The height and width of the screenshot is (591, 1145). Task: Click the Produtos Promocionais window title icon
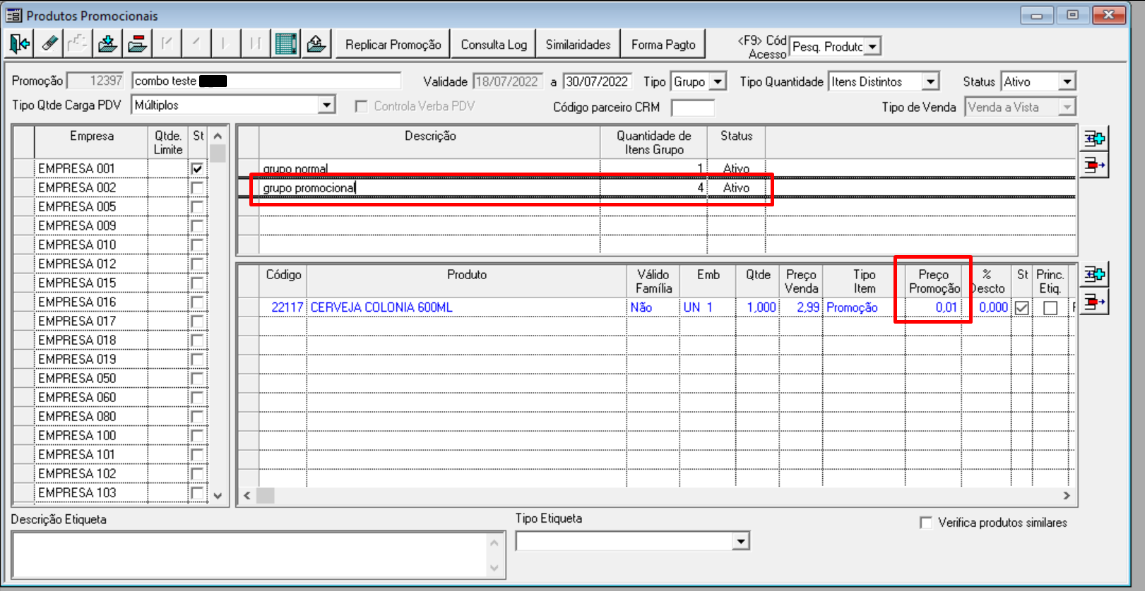(15, 15)
